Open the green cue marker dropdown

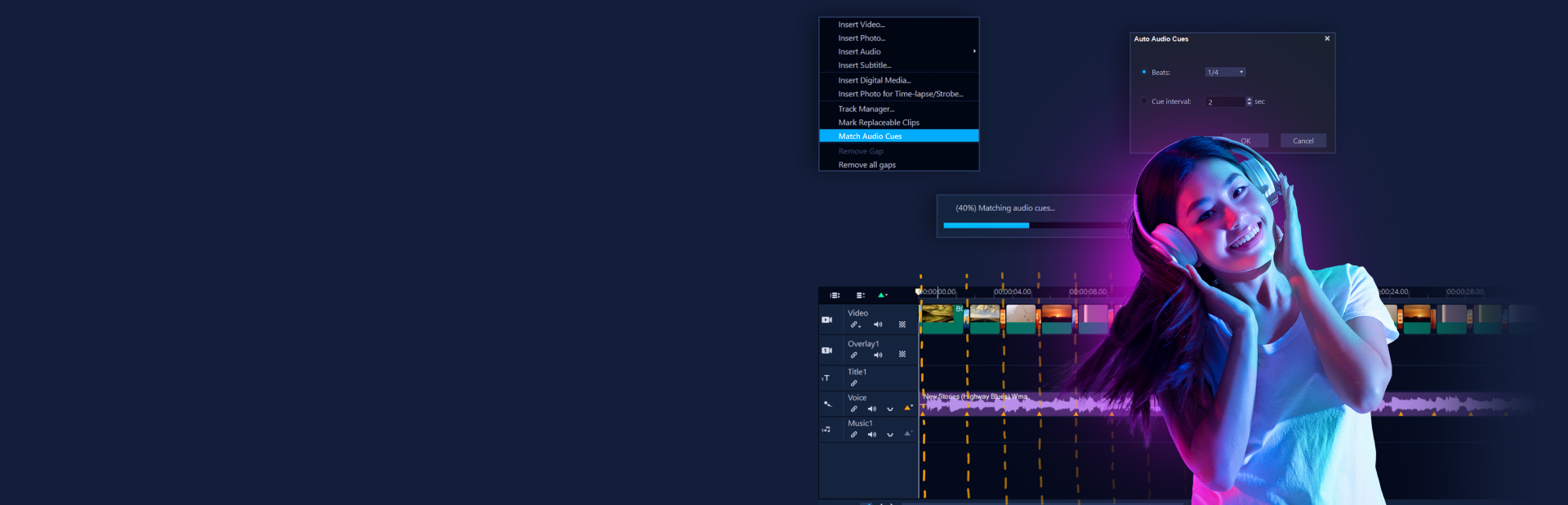coord(883,295)
